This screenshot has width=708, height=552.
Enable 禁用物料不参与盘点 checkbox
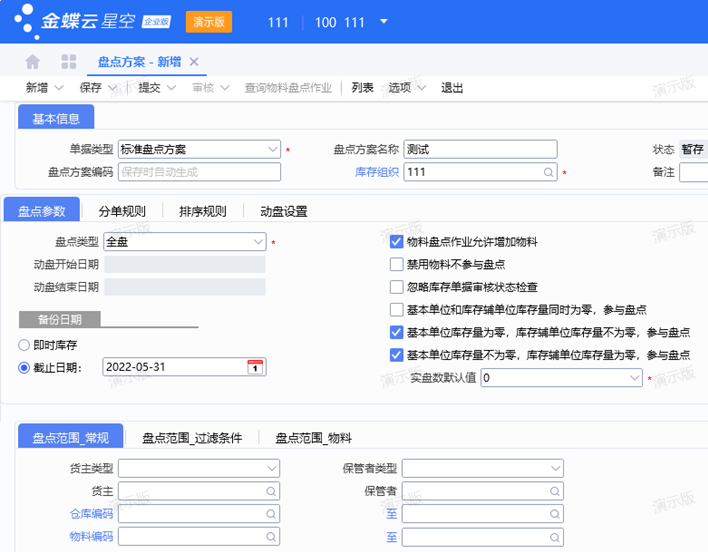(396, 265)
